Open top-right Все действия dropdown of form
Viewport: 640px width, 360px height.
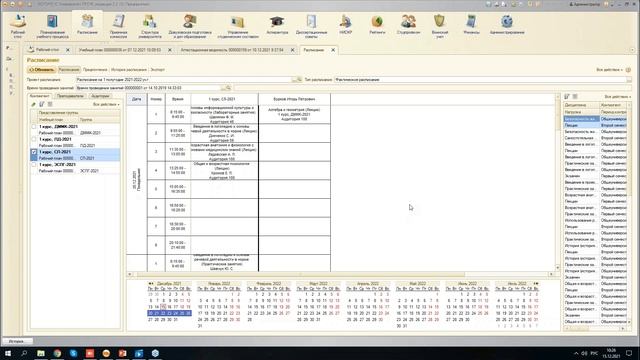[x=609, y=70]
